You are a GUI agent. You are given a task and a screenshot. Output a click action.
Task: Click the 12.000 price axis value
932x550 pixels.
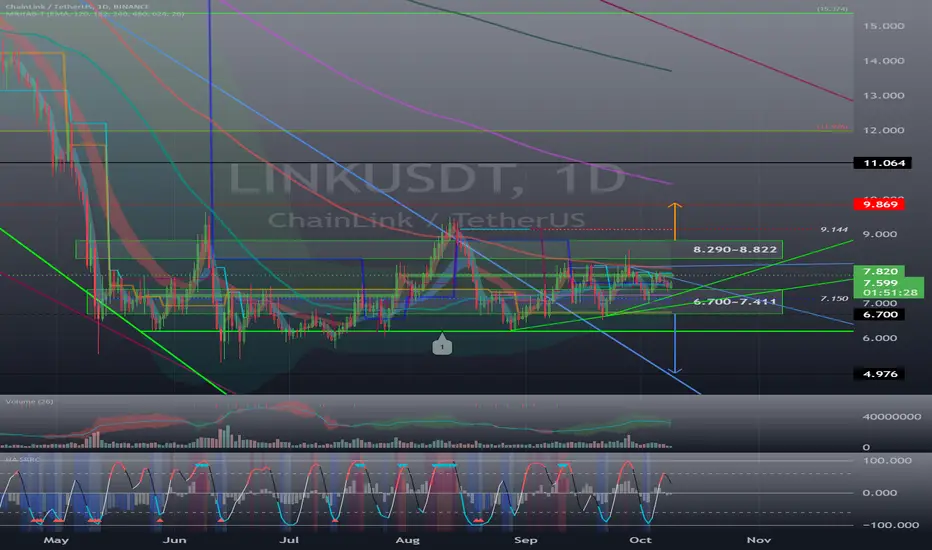click(883, 130)
